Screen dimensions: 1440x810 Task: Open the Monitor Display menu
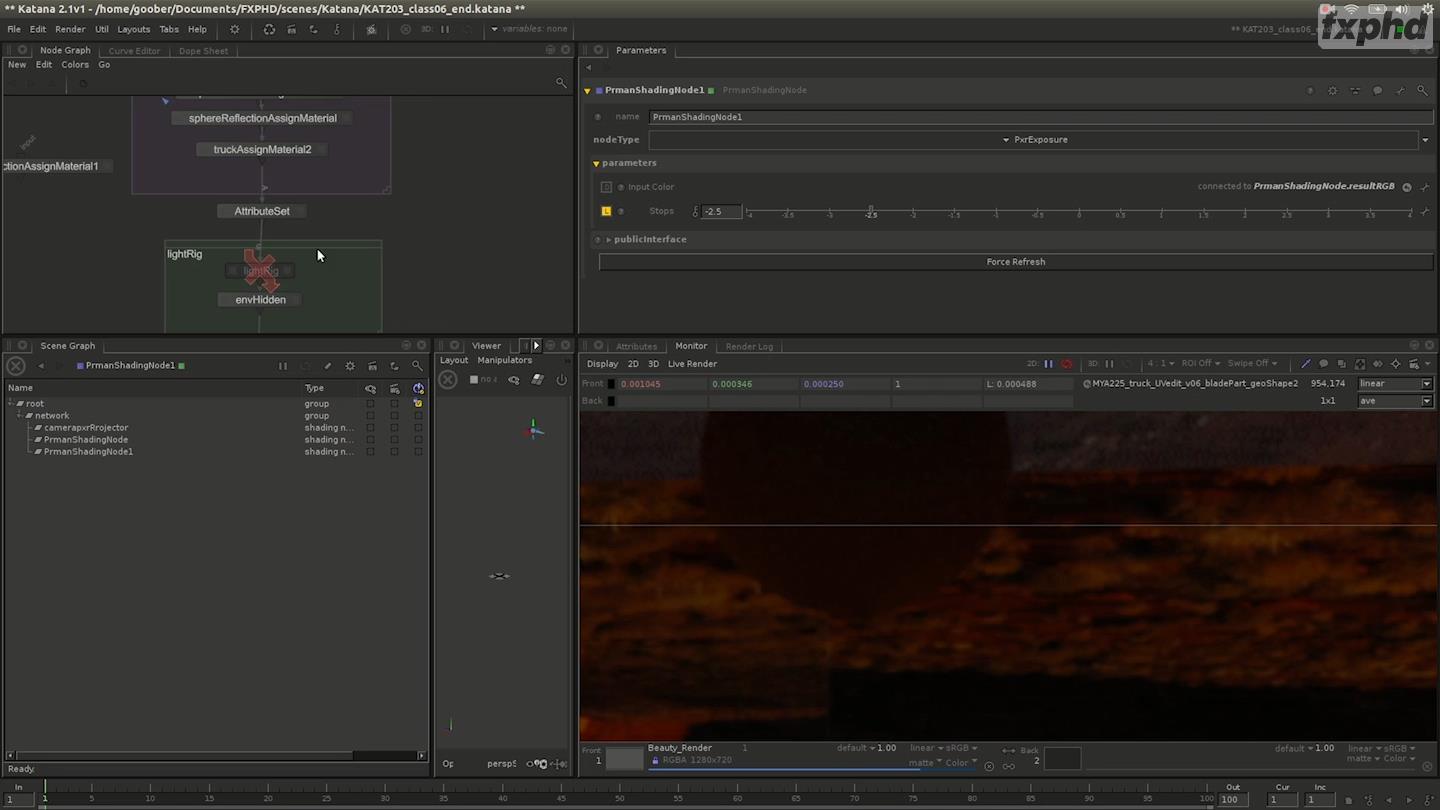602,364
